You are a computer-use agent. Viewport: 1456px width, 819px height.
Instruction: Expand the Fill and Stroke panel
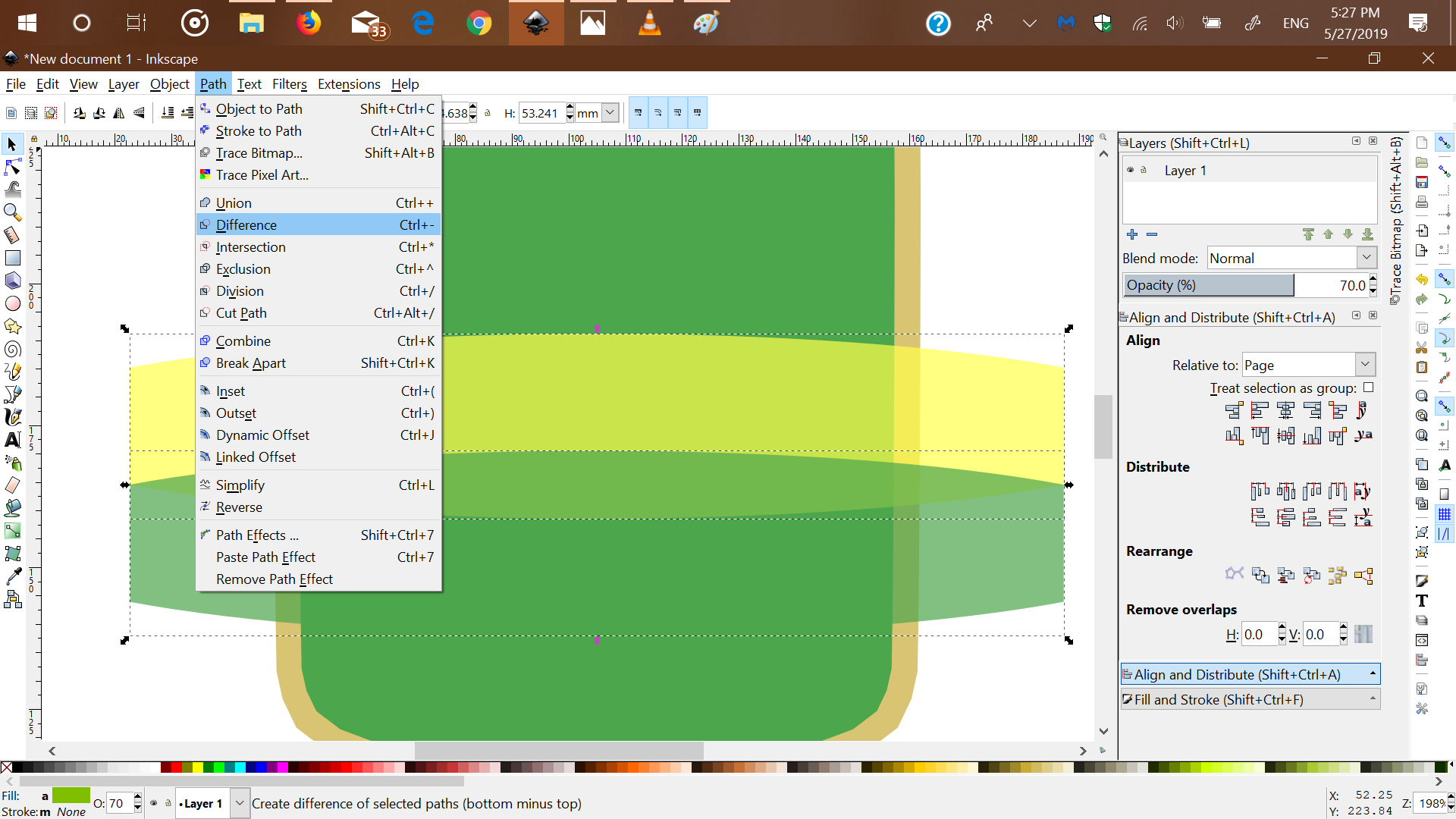(x=1250, y=699)
